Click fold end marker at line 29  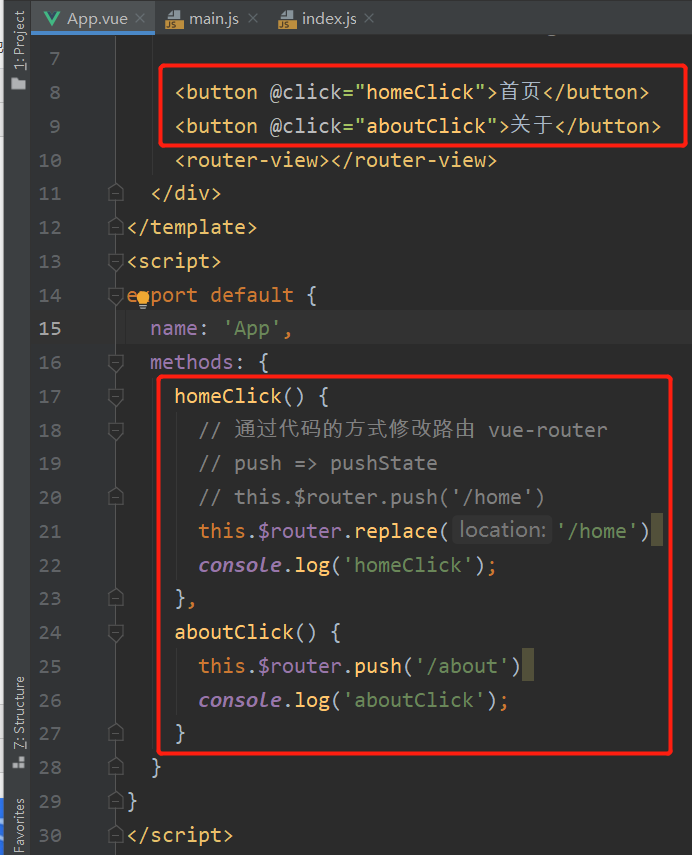pos(116,801)
